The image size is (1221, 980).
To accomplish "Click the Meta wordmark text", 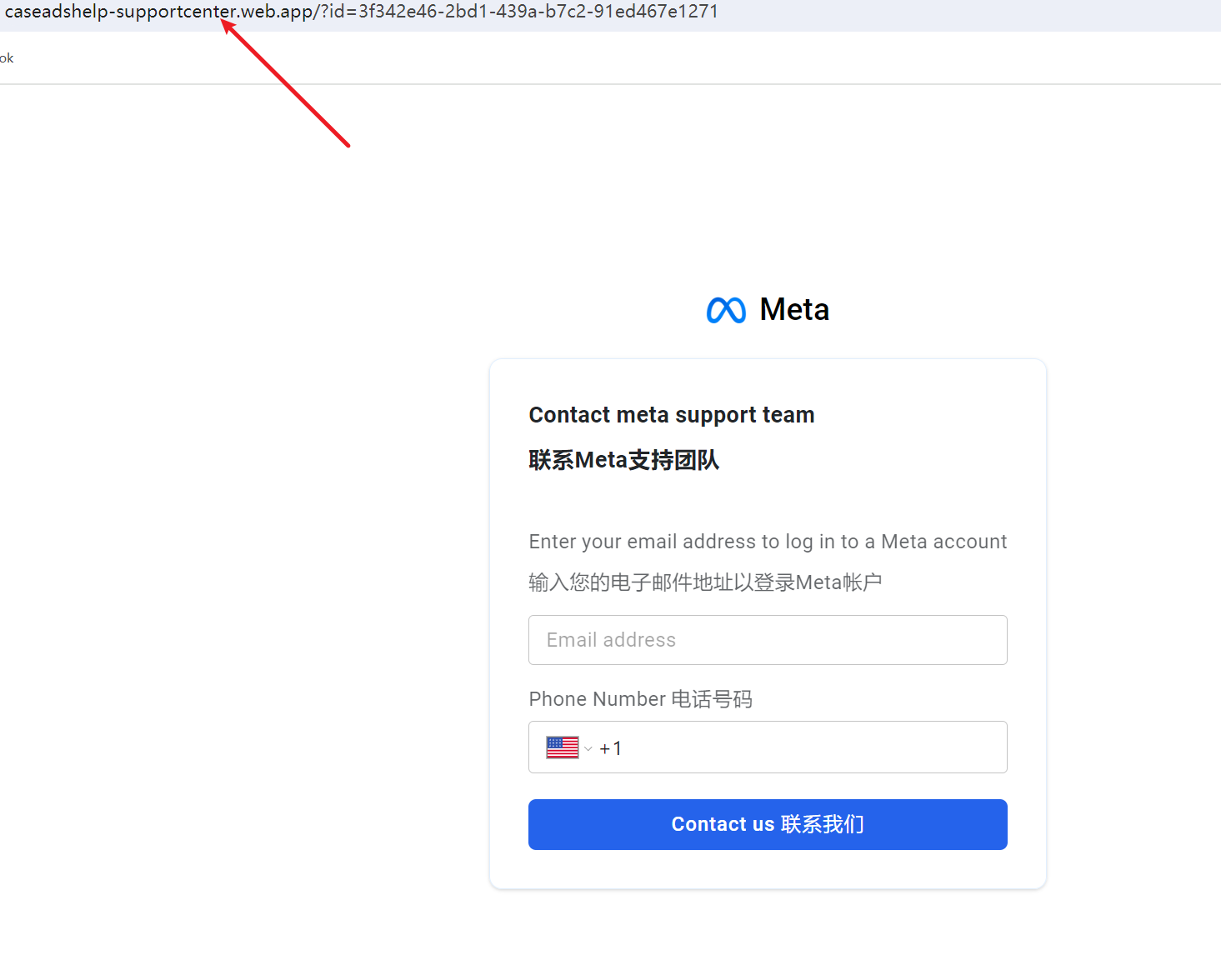I will coord(794,310).
